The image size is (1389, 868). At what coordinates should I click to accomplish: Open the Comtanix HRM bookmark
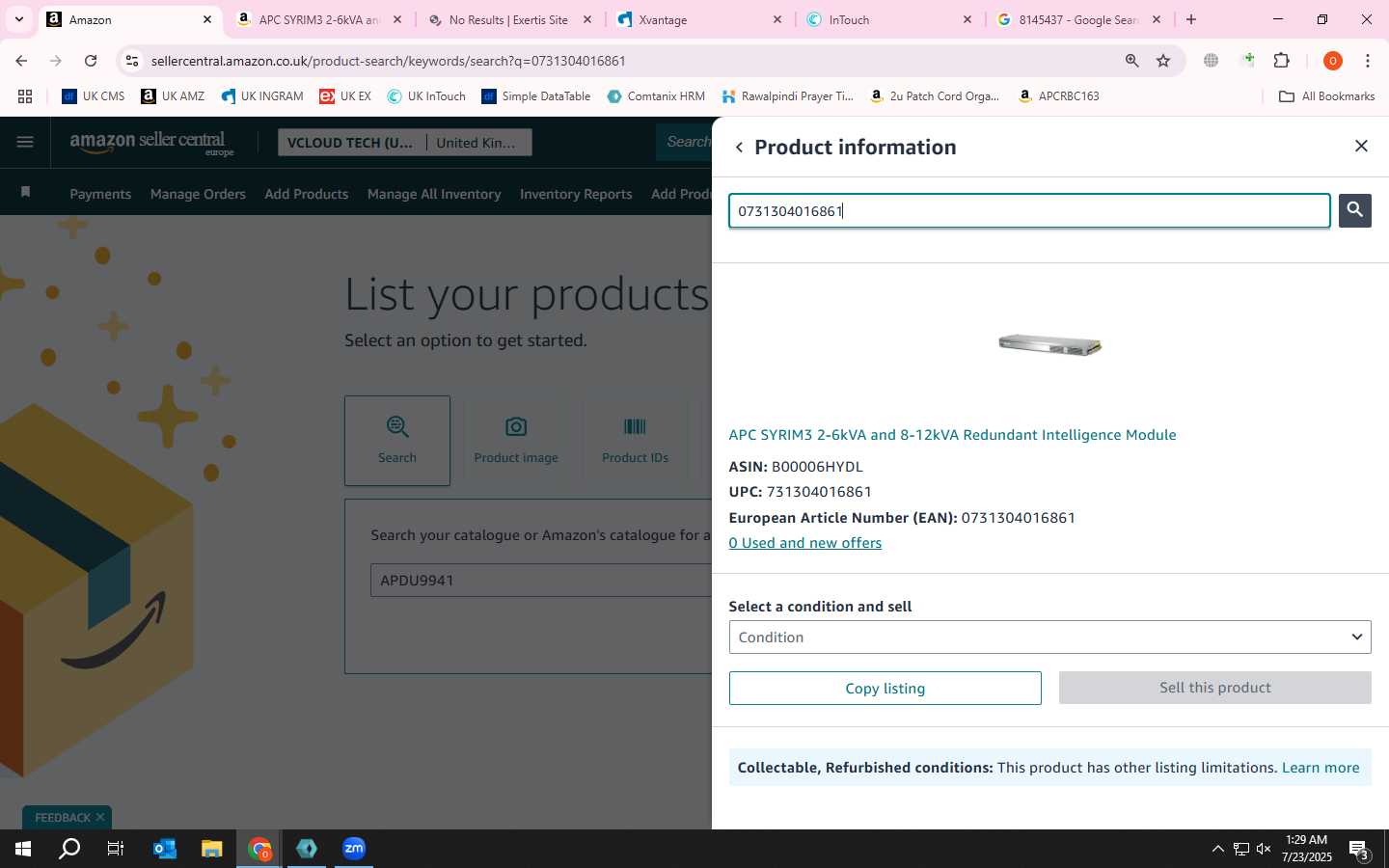(656, 96)
